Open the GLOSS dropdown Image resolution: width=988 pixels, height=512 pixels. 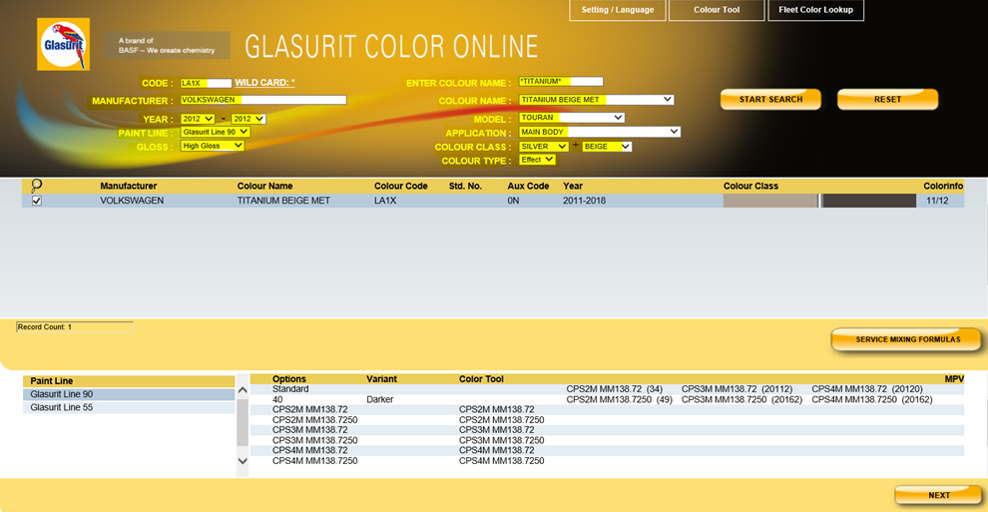point(212,146)
